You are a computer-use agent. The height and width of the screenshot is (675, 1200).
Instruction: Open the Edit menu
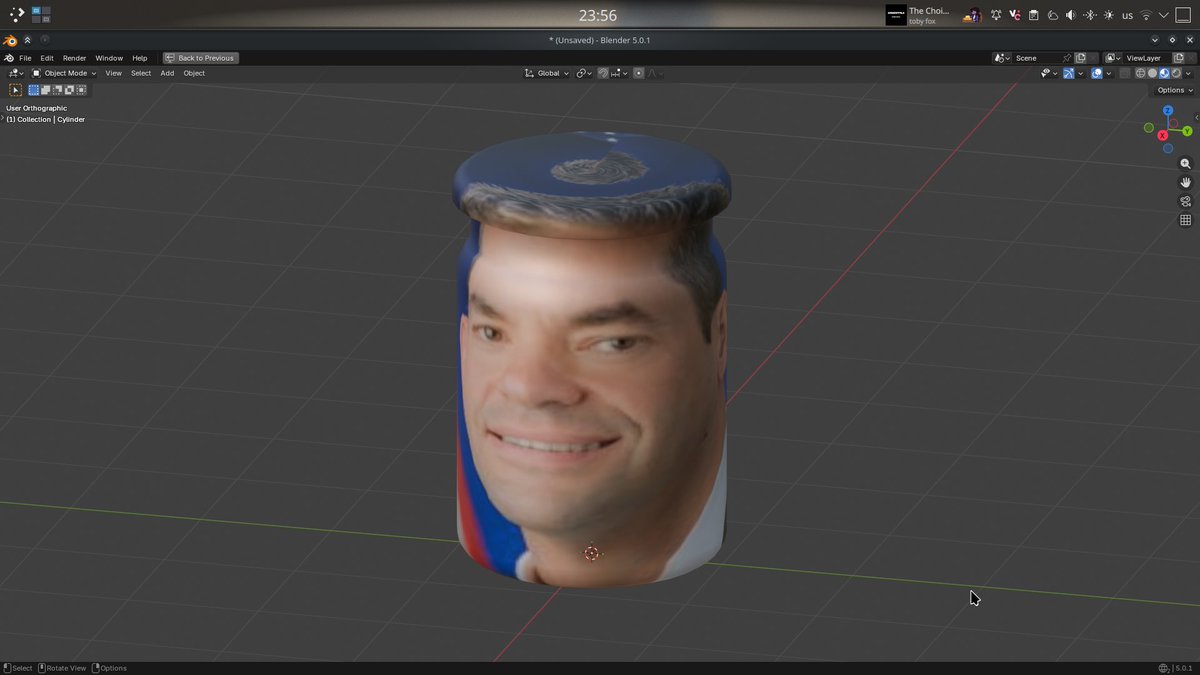tap(47, 58)
